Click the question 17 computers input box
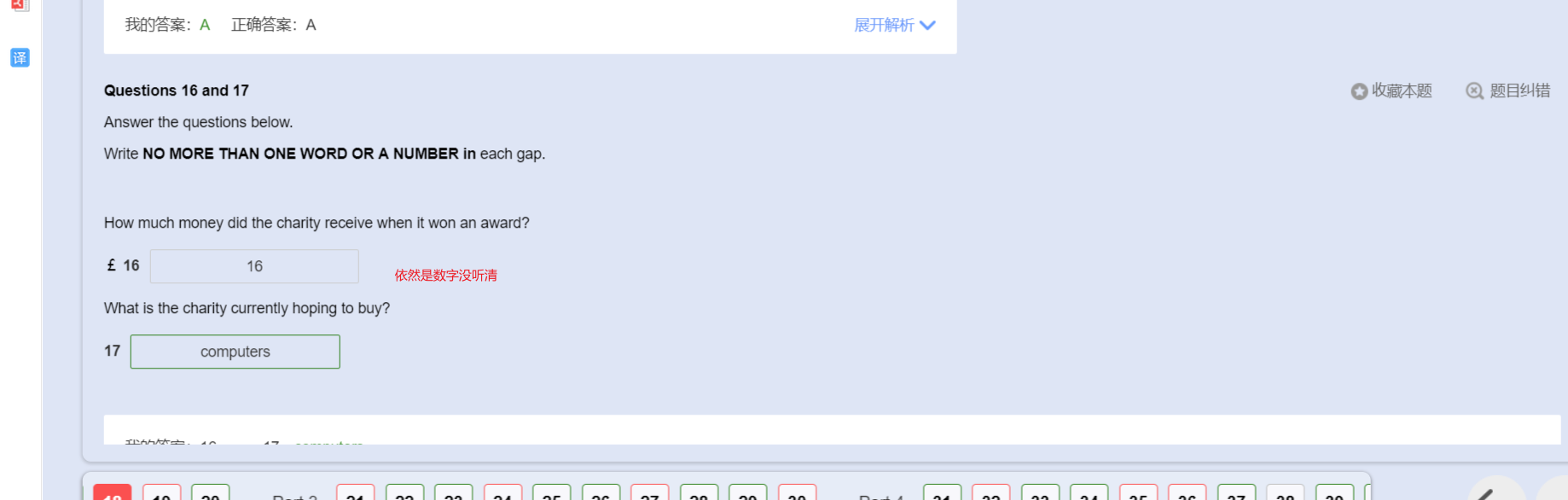The height and width of the screenshot is (500, 1568). pos(235,352)
